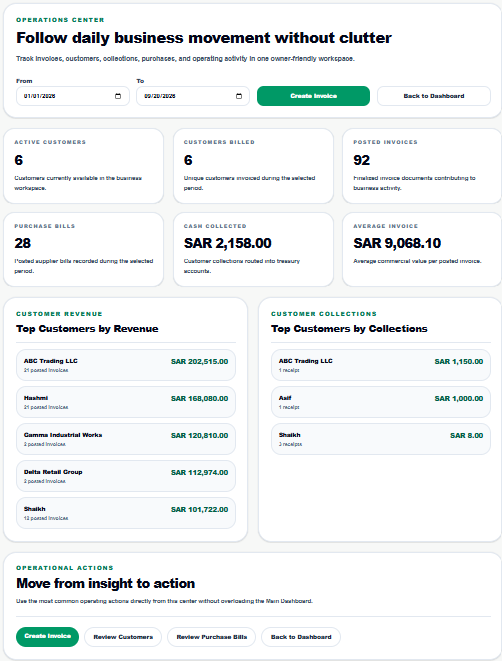Image resolution: width=502 pixels, height=661 pixels.
Task: Select the Purchase Bills stat card
Action: [83, 250]
